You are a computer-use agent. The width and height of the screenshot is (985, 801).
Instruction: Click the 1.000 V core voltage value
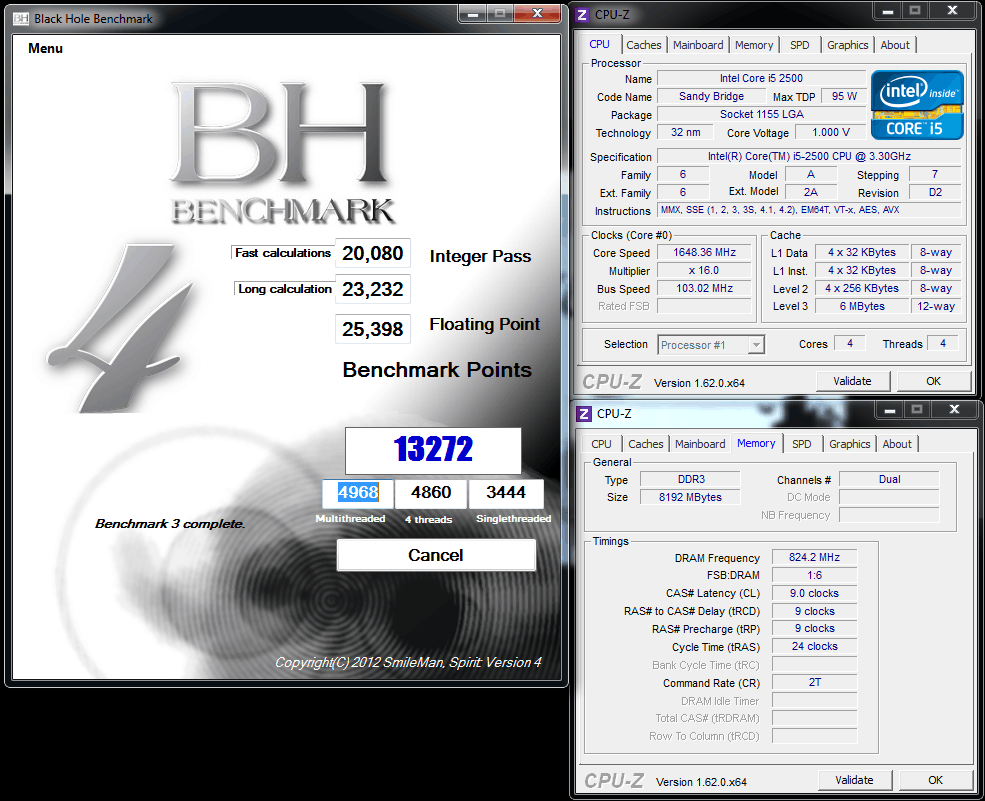click(830, 133)
